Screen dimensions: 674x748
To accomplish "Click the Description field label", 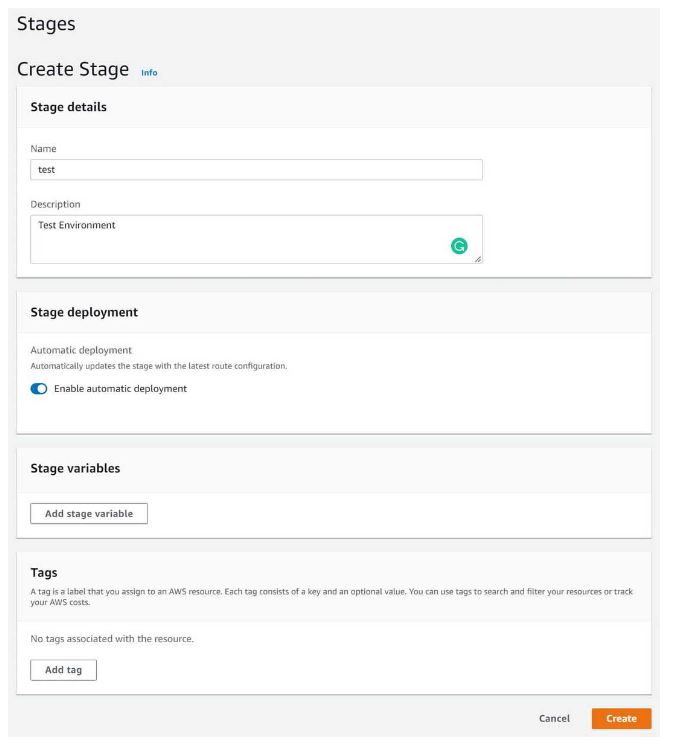I will pyautogui.click(x=55, y=204).
